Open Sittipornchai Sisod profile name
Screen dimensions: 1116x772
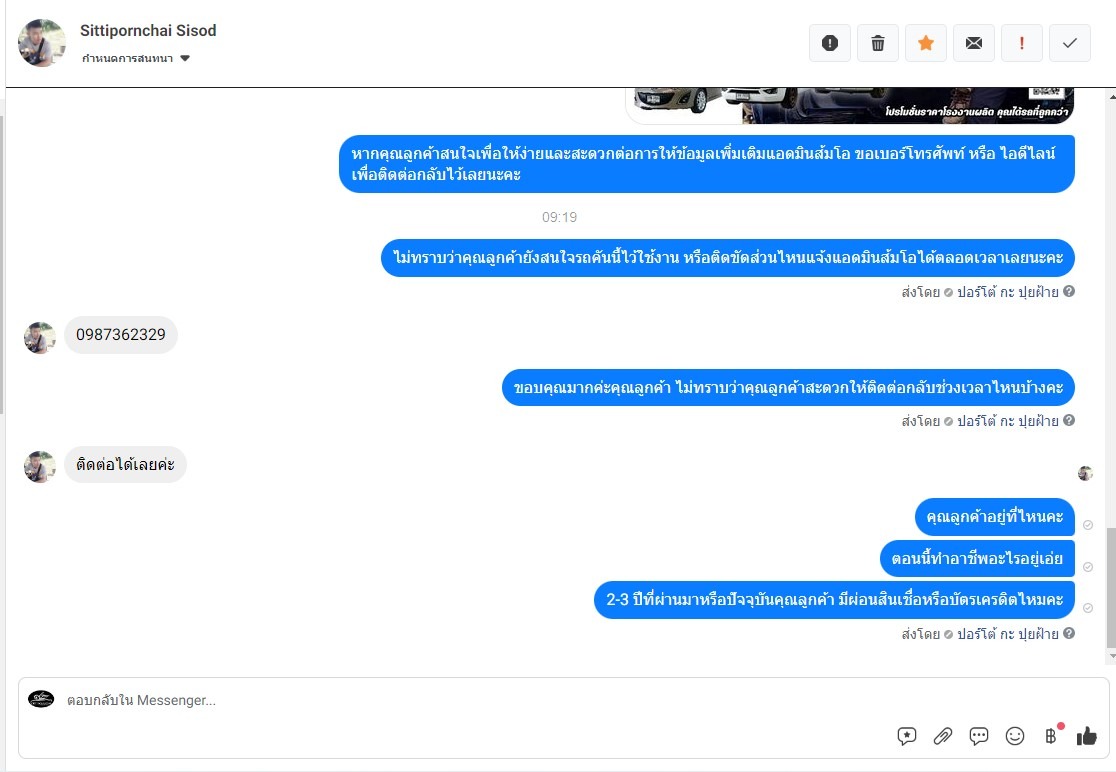(148, 31)
